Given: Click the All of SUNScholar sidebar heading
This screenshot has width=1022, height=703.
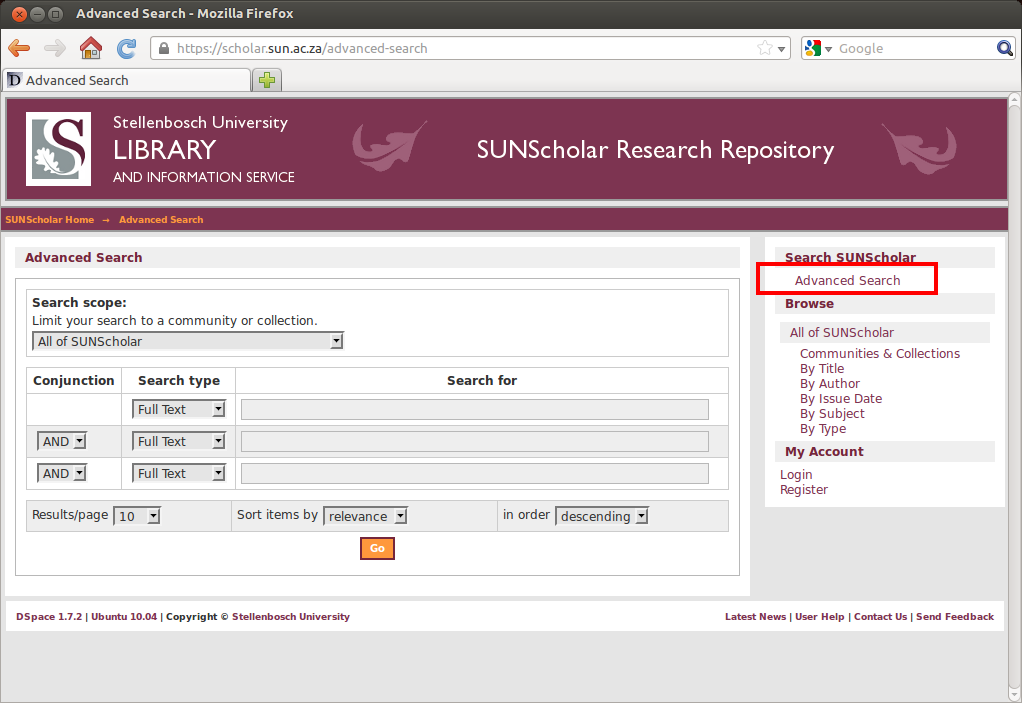Looking at the screenshot, I should 841,332.
